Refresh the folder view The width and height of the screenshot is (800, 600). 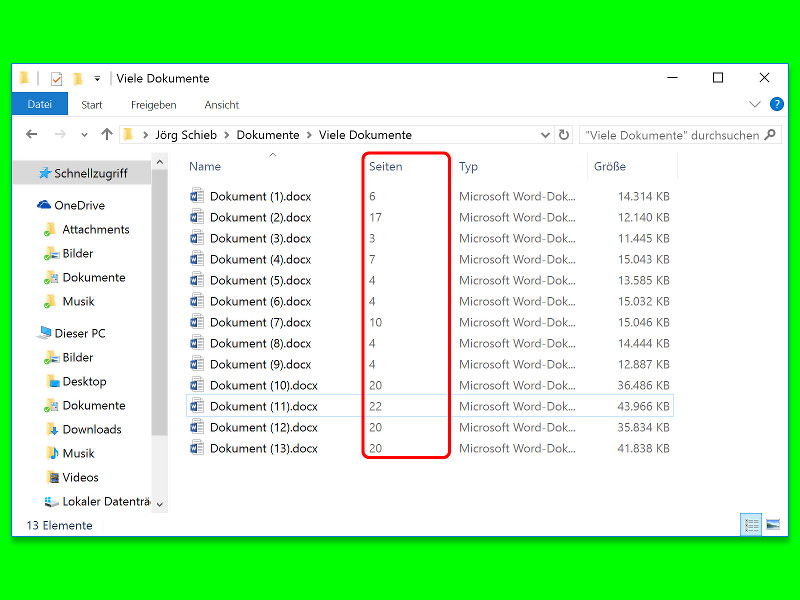click(x=564, y=135)
